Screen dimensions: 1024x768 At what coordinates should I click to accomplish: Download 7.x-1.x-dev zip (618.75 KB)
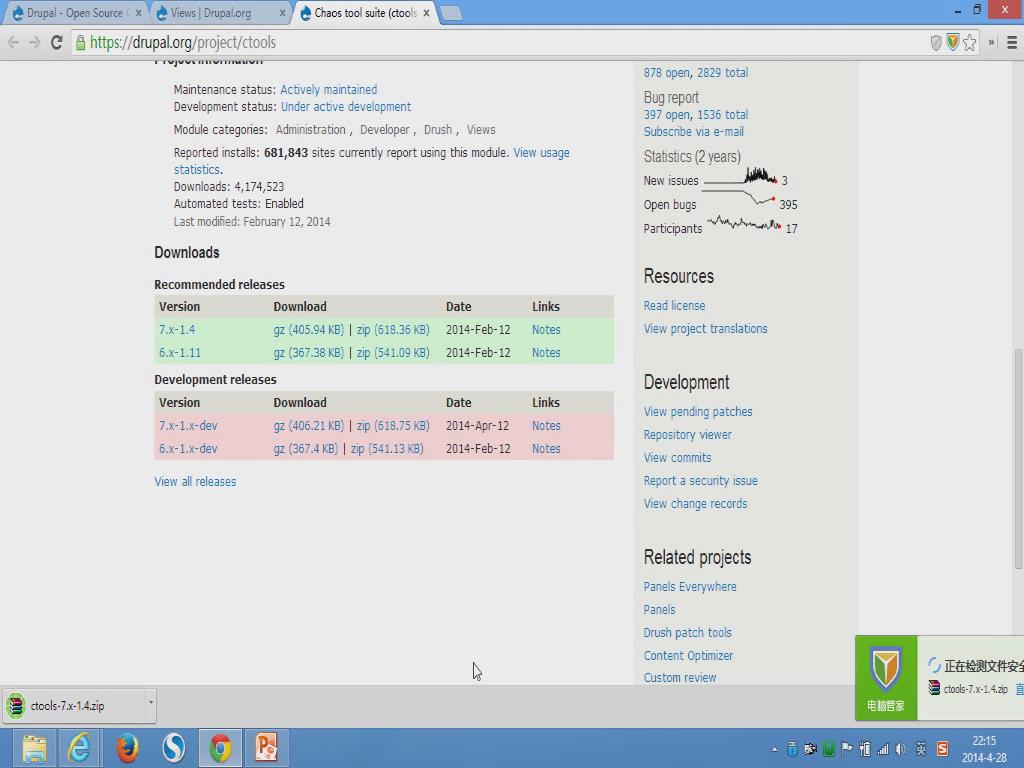(393, 426)
